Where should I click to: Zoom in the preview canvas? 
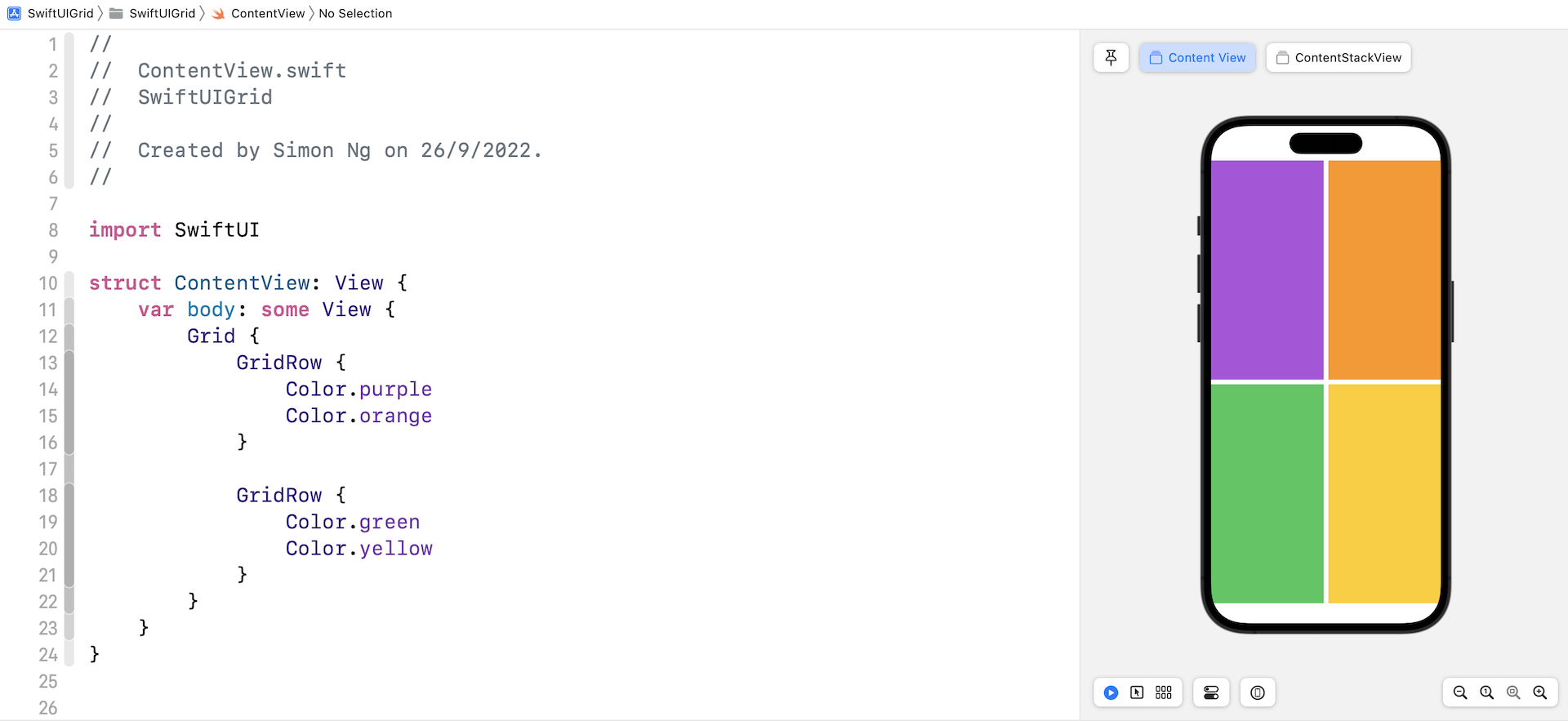(1540, 692)
